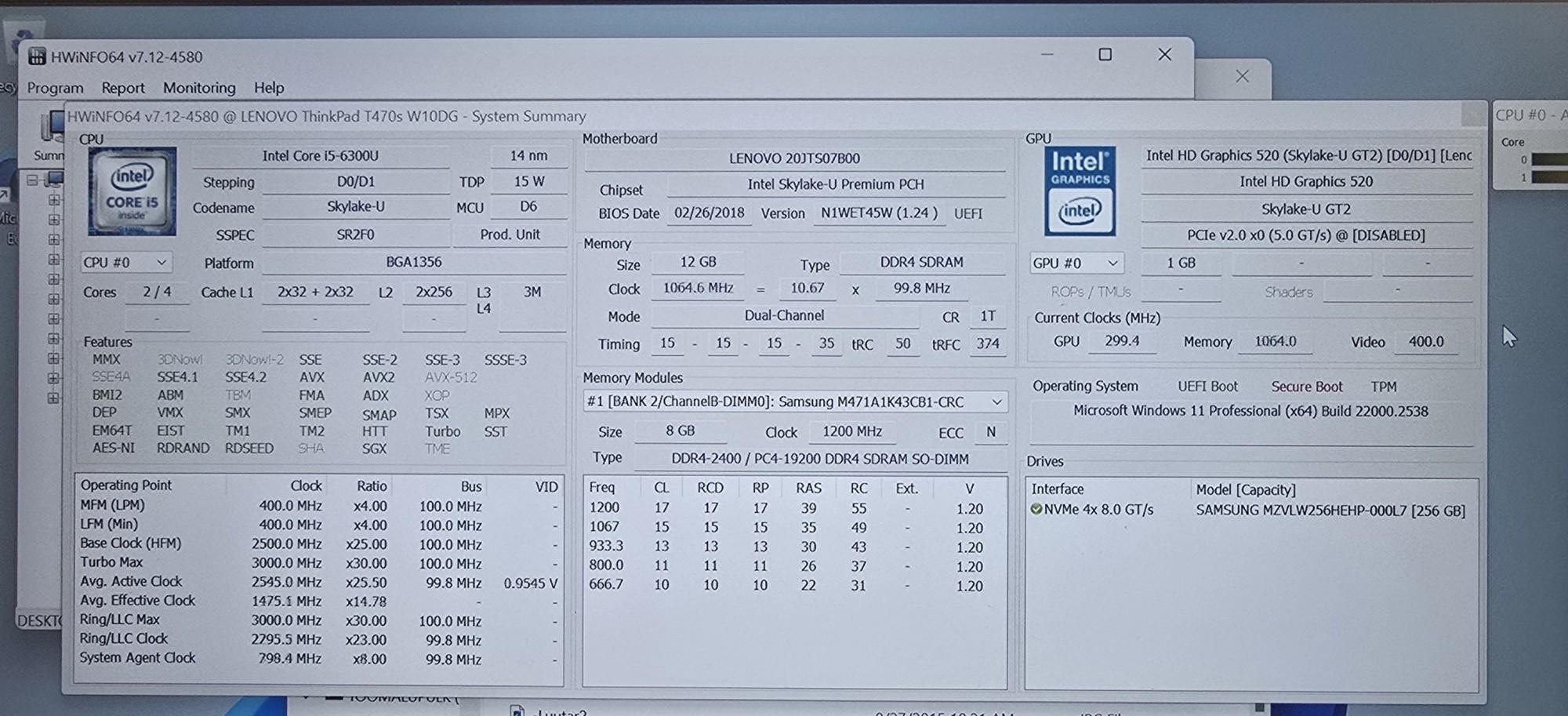Viewport: 1568px width, 716px height.
Task: Click the Turbo Max operating point row
Action: (x=320, y=563)
